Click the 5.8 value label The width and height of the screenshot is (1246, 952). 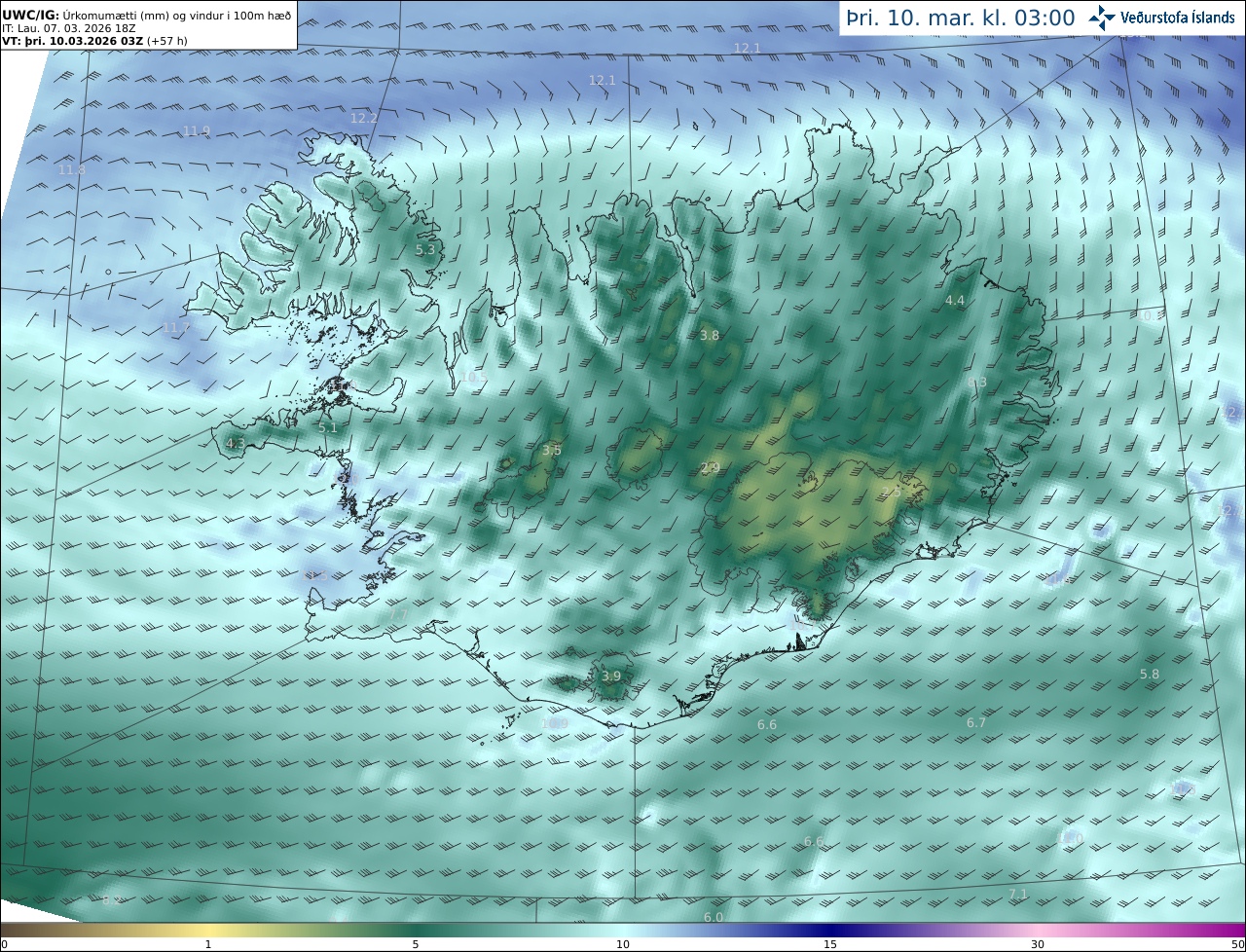[x=1150, y=674]
